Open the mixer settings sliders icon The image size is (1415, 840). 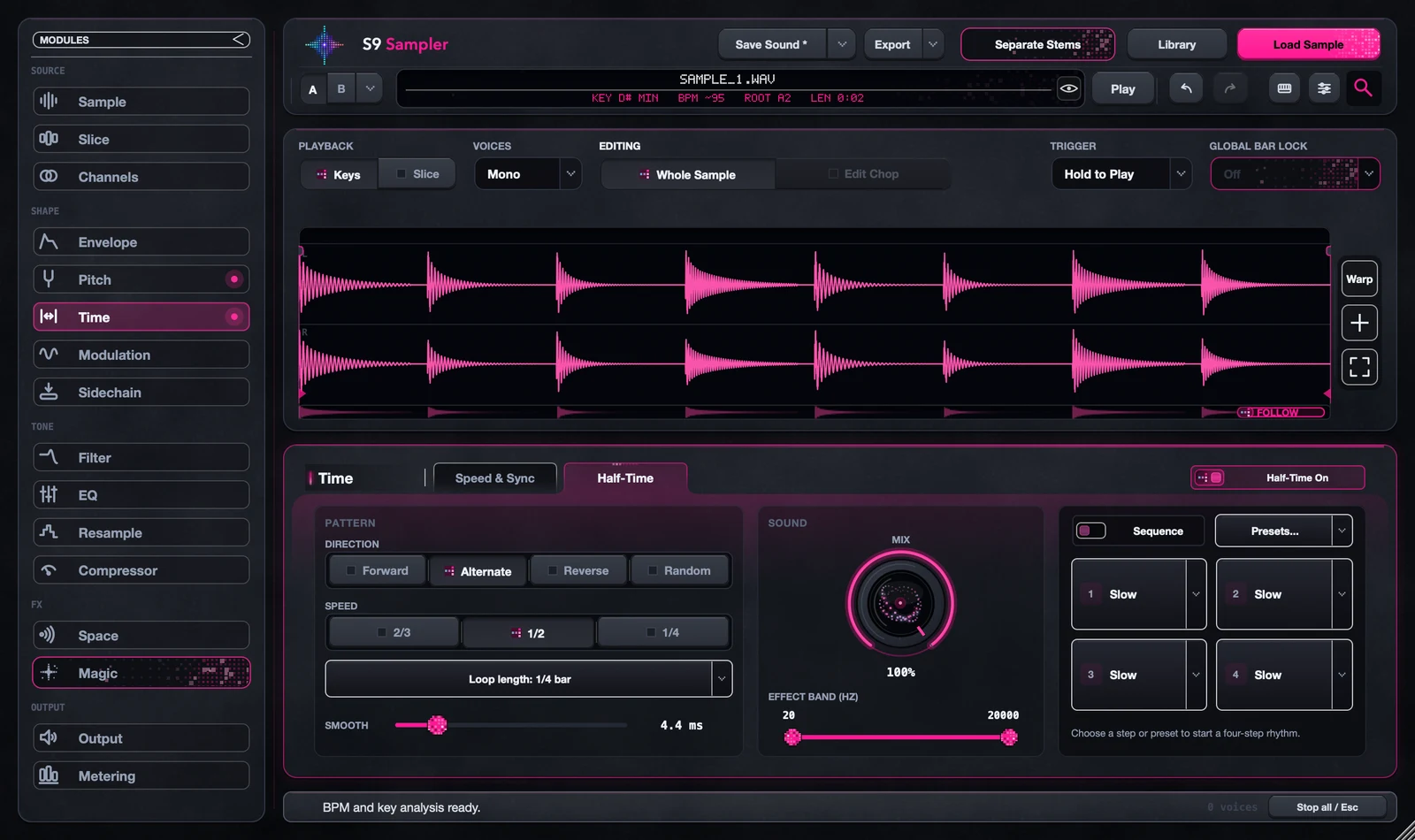point(1324,88)
